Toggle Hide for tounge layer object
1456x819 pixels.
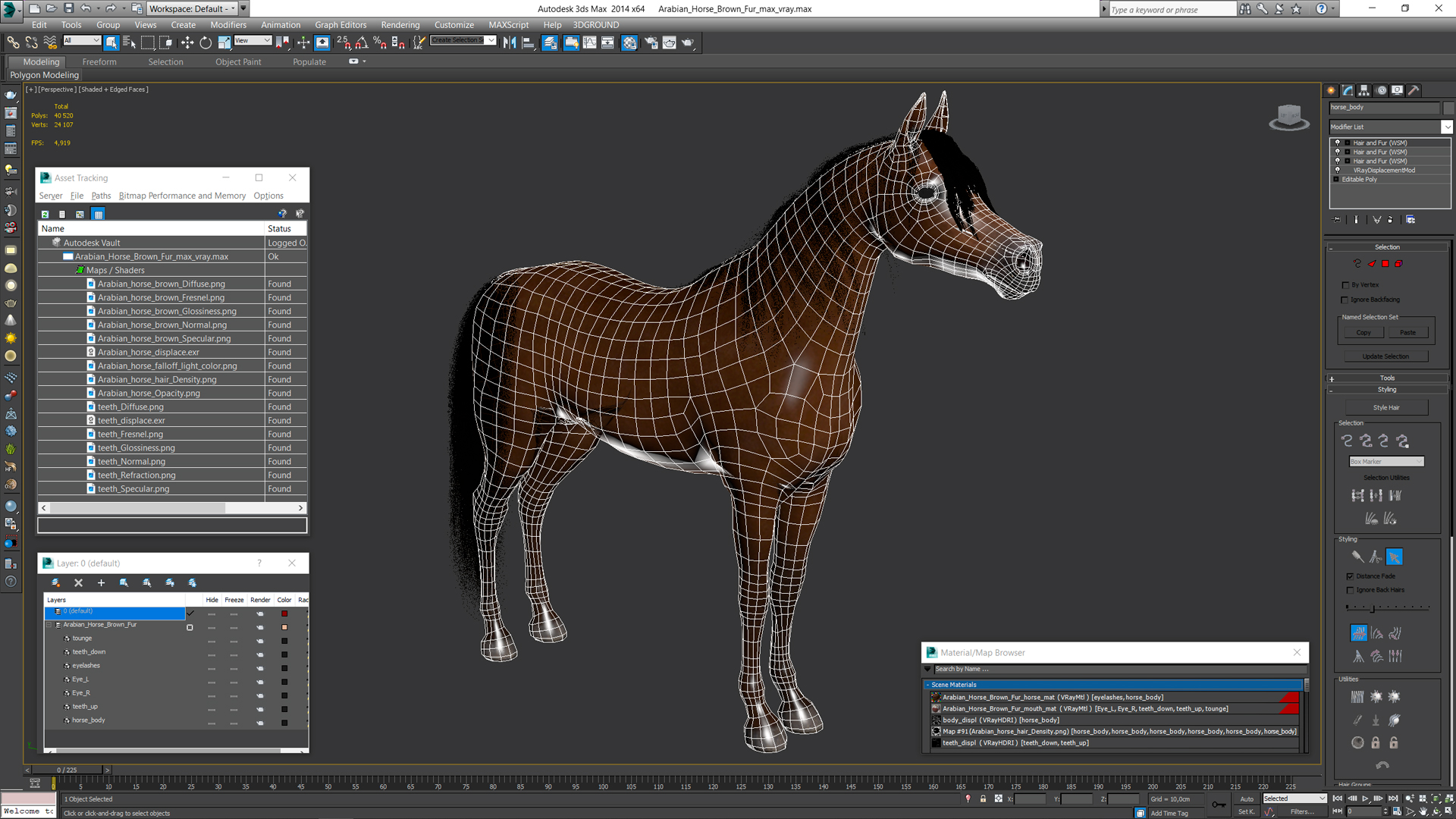tap(212, 641)
